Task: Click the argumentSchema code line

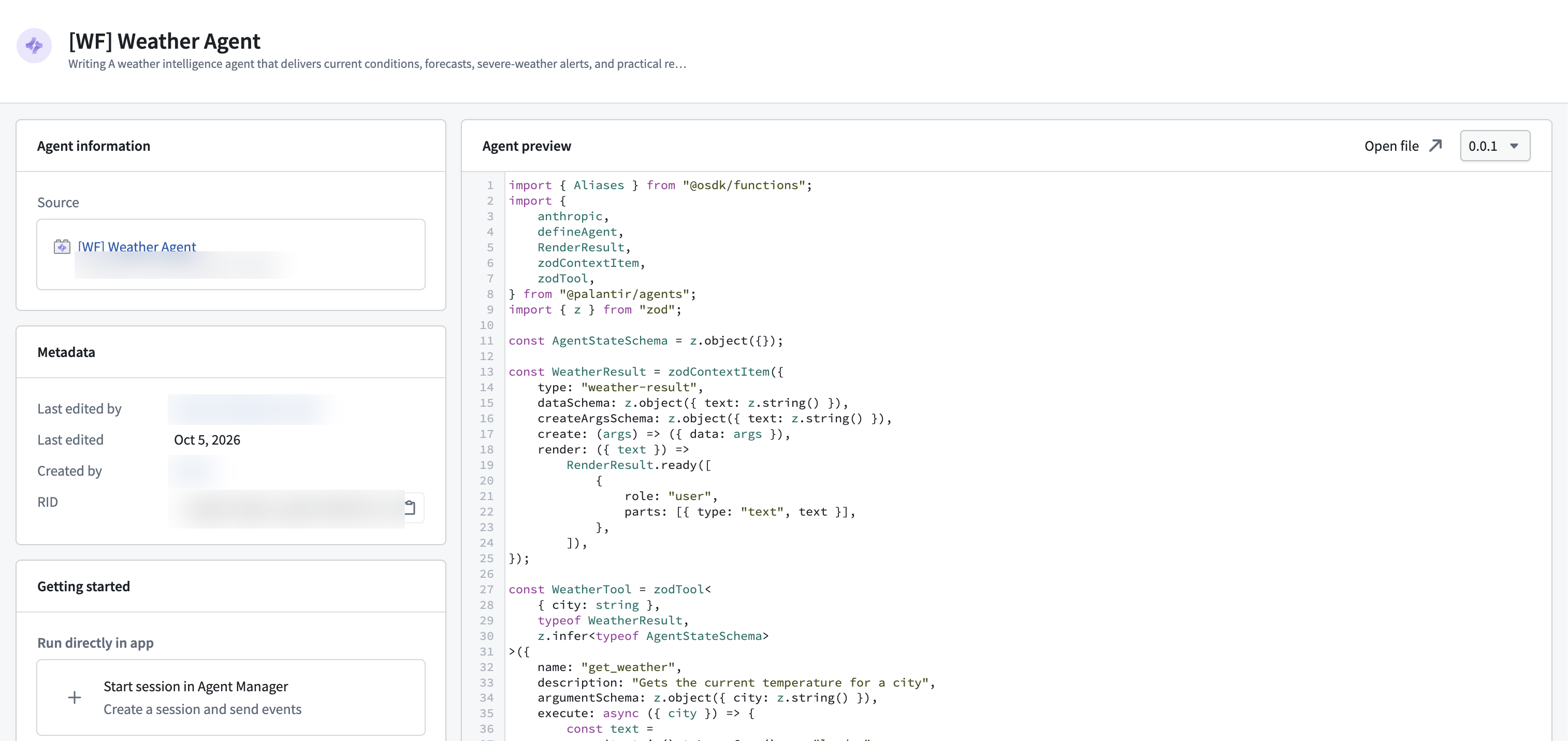Action: tap(708, 698)
